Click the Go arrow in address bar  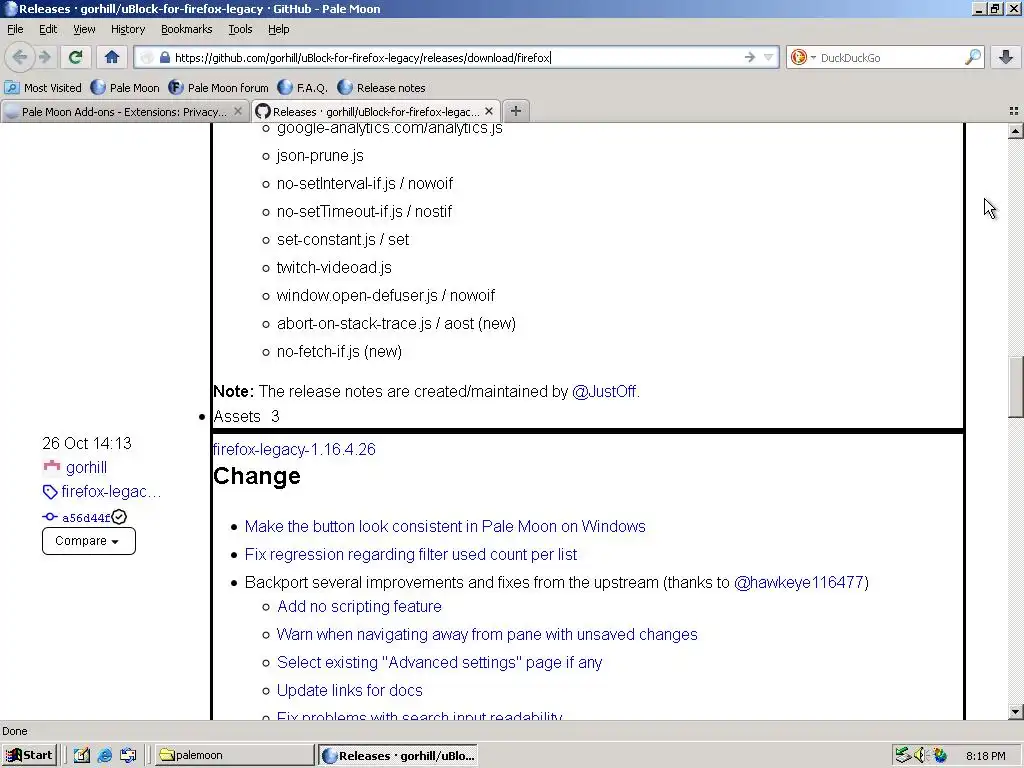[x=750, y=57]
